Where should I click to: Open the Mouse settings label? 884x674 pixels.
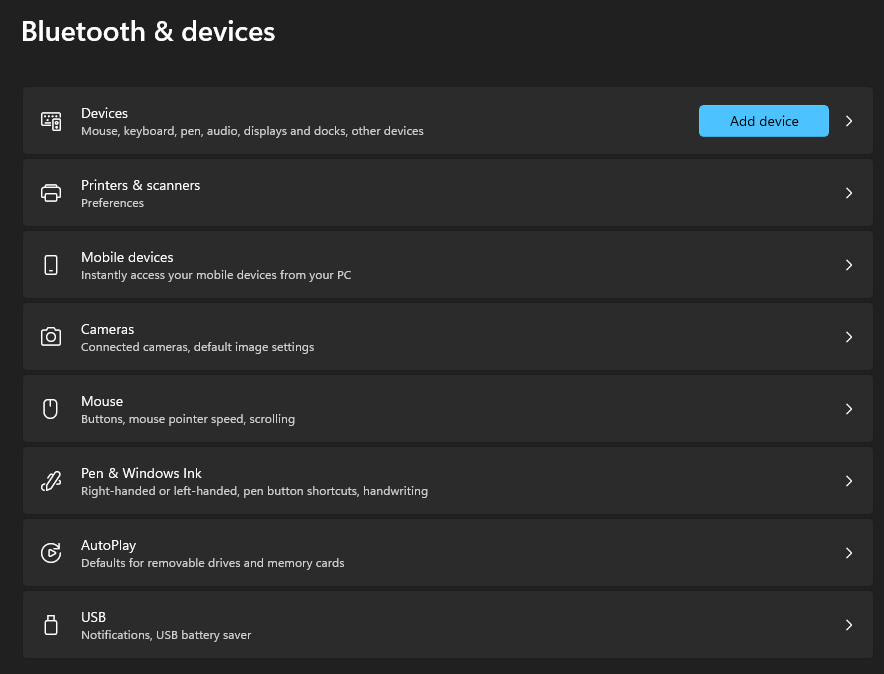pyautogui.click(x=102, y=402)
